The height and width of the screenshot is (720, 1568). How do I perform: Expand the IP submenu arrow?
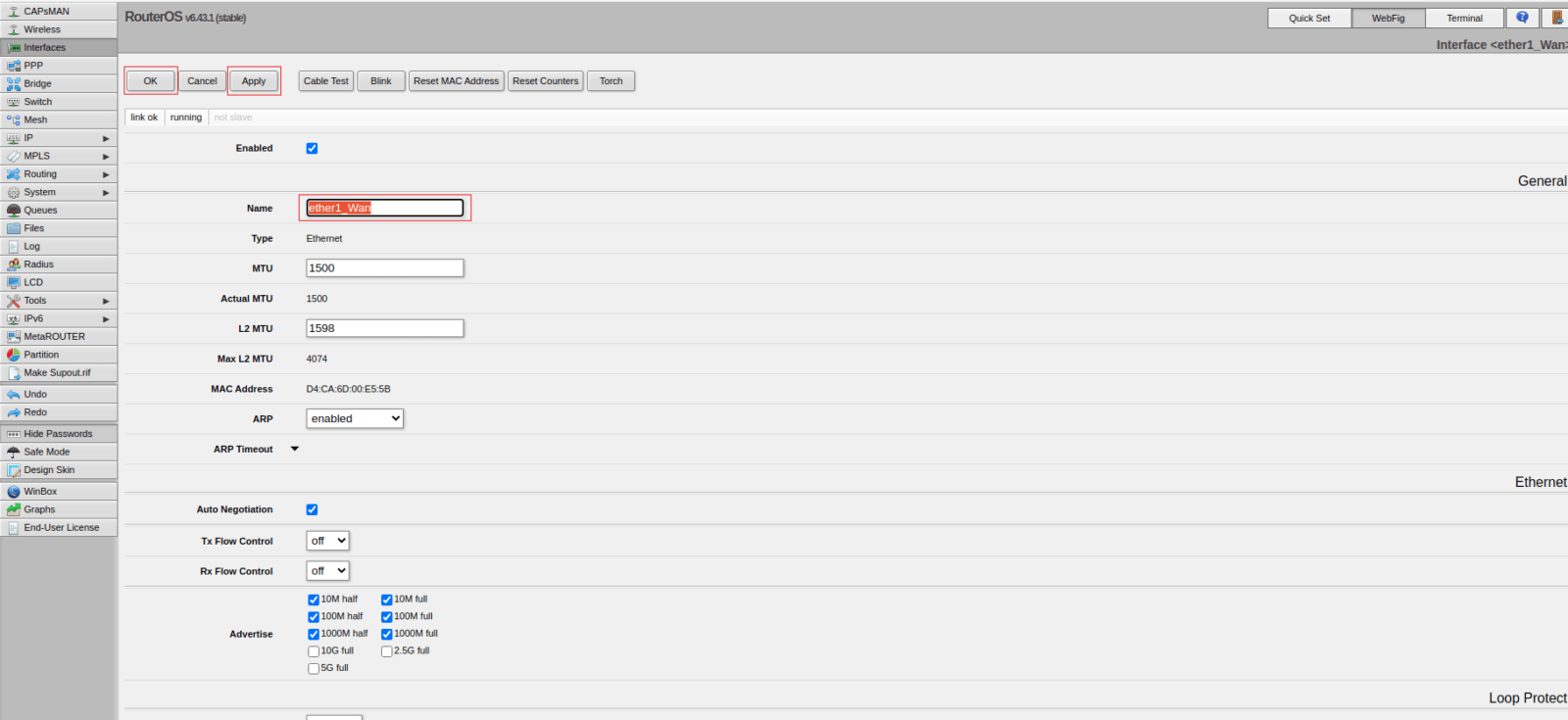pyautogui.click(x=106, y=139)
